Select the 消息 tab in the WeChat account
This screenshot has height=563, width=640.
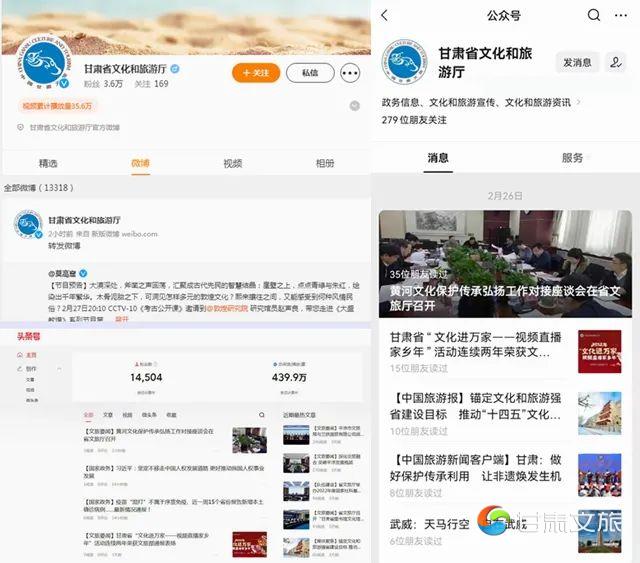[438, 158]
